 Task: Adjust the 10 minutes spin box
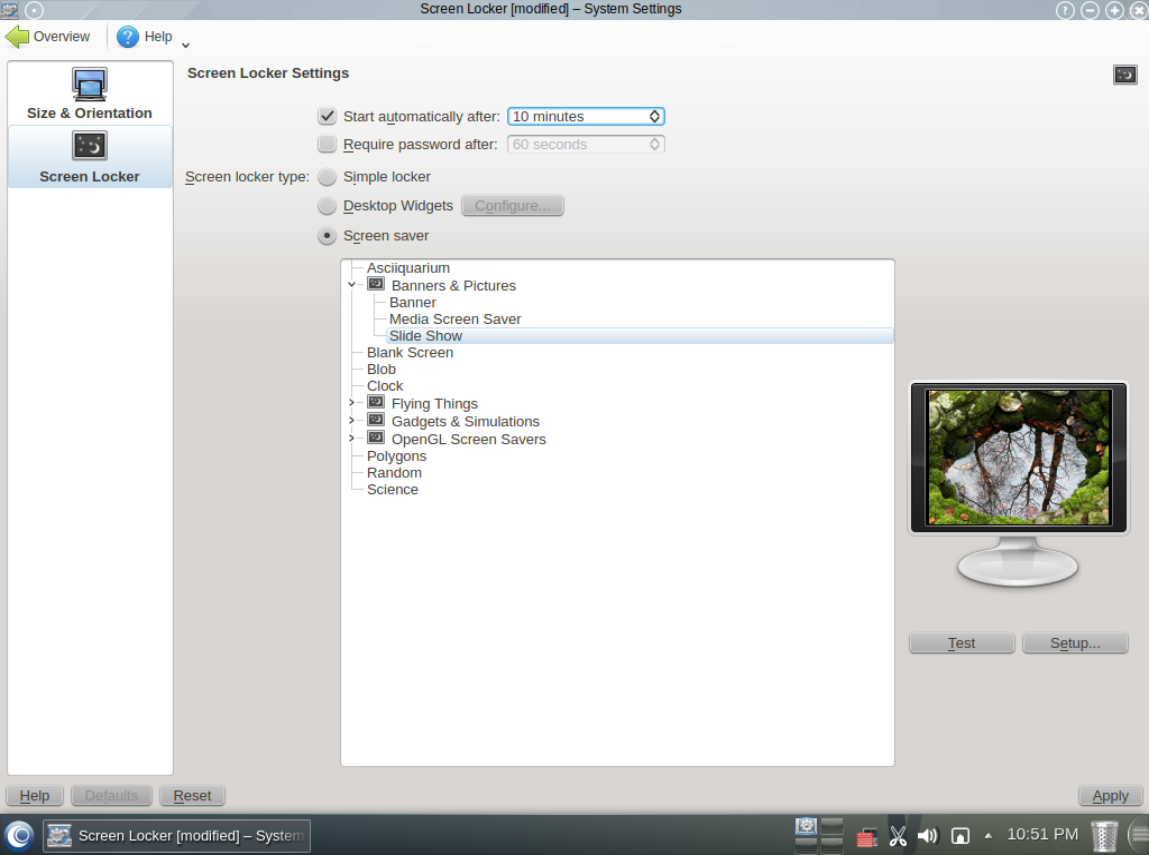(x=655, y=116)
